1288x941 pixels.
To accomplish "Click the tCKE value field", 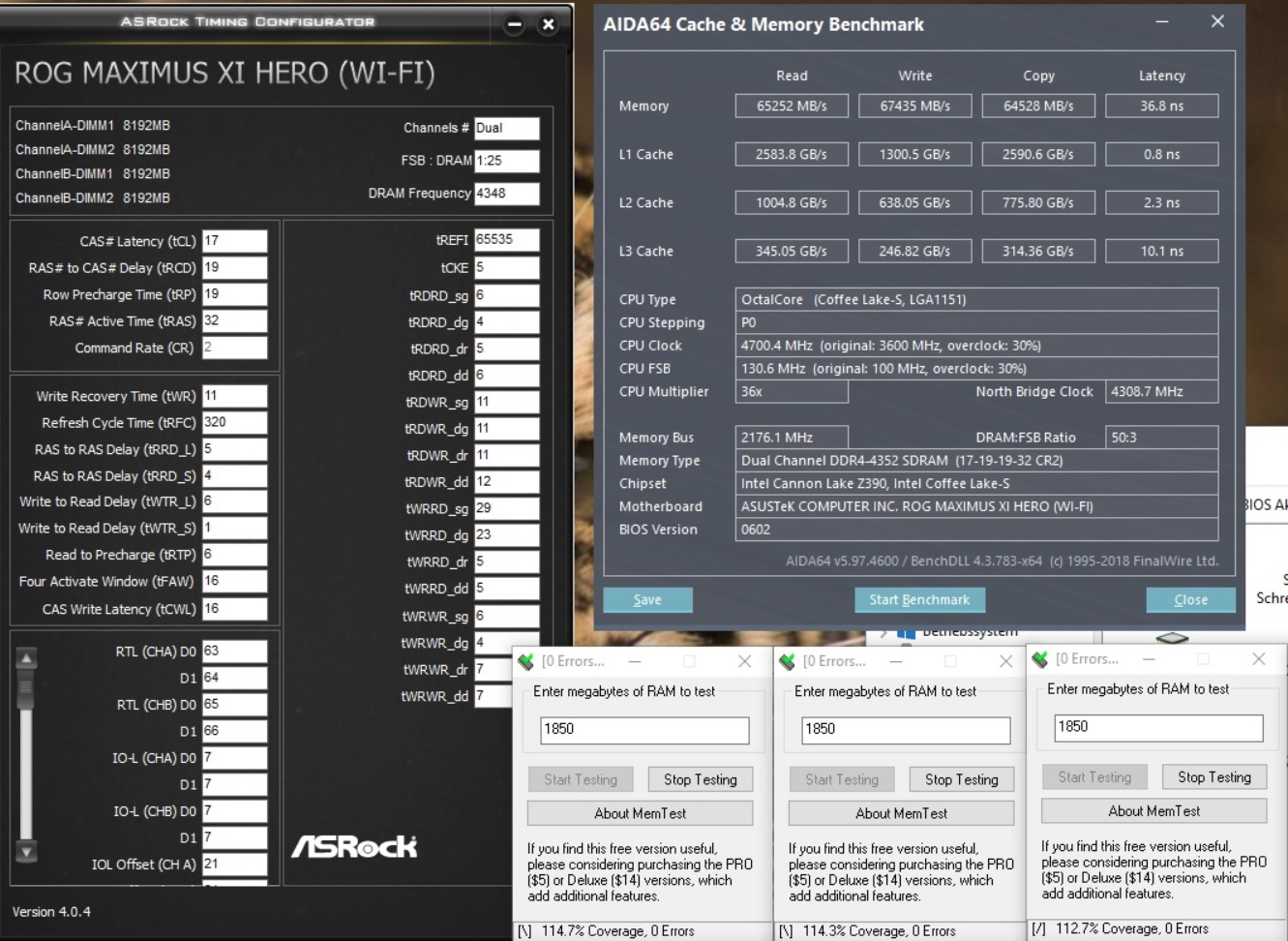I will click(x=506, y=267).
